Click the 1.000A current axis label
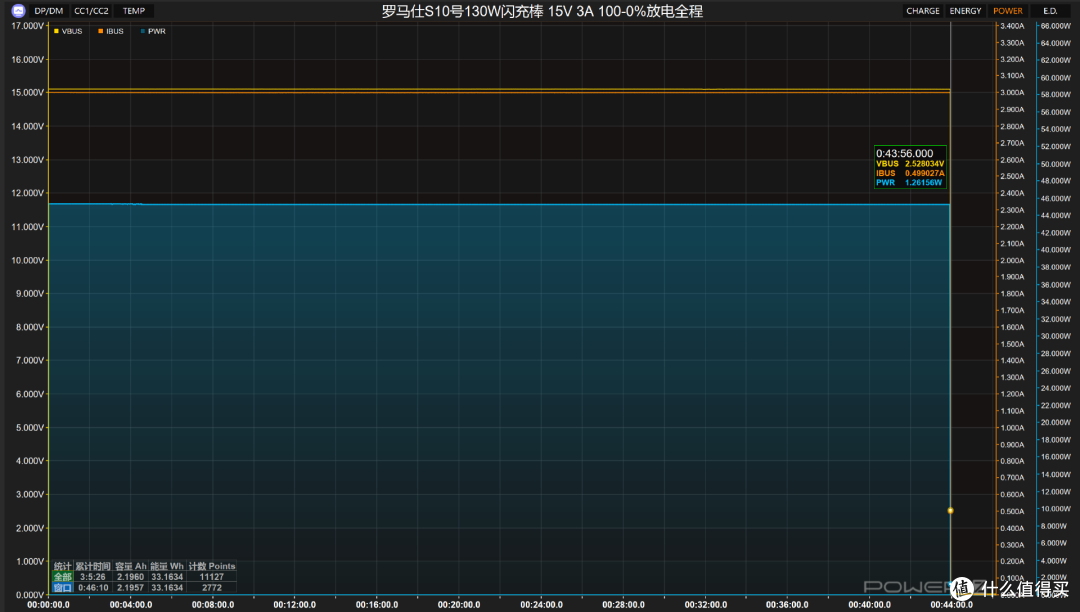This screenshot has width=1080, height=612. click(1012, 428)
